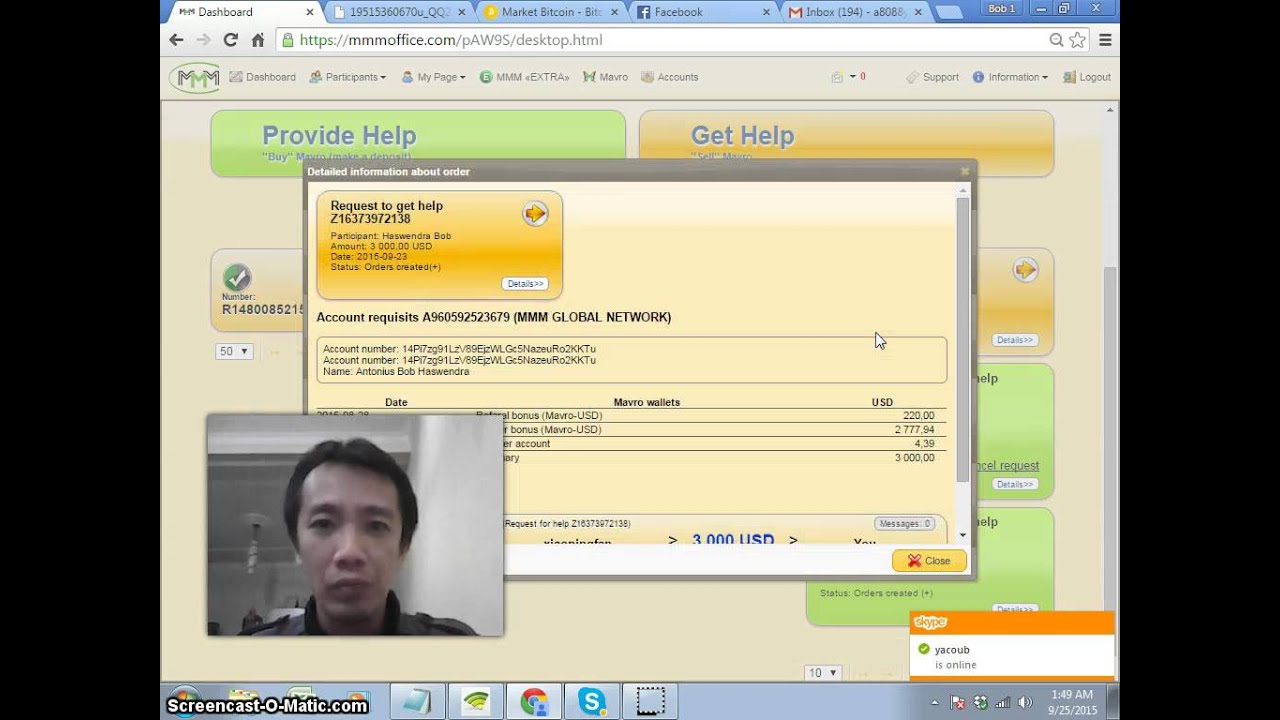This screenshot has width=1280, height=720.
Task: Click the cancel request link
Action: pos(1007,466)
